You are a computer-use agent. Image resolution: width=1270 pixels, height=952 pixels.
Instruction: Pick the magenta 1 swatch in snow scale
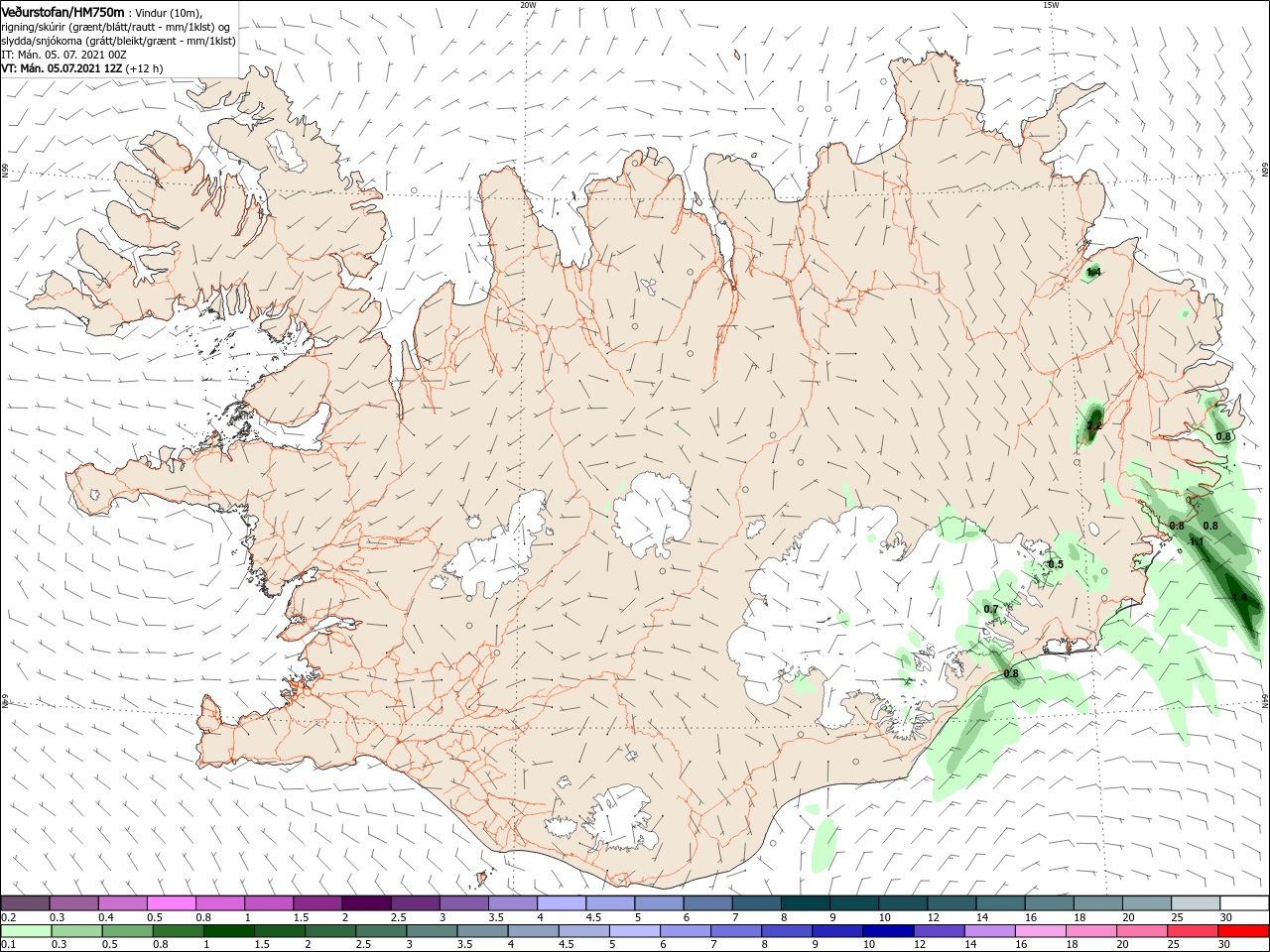269,903
